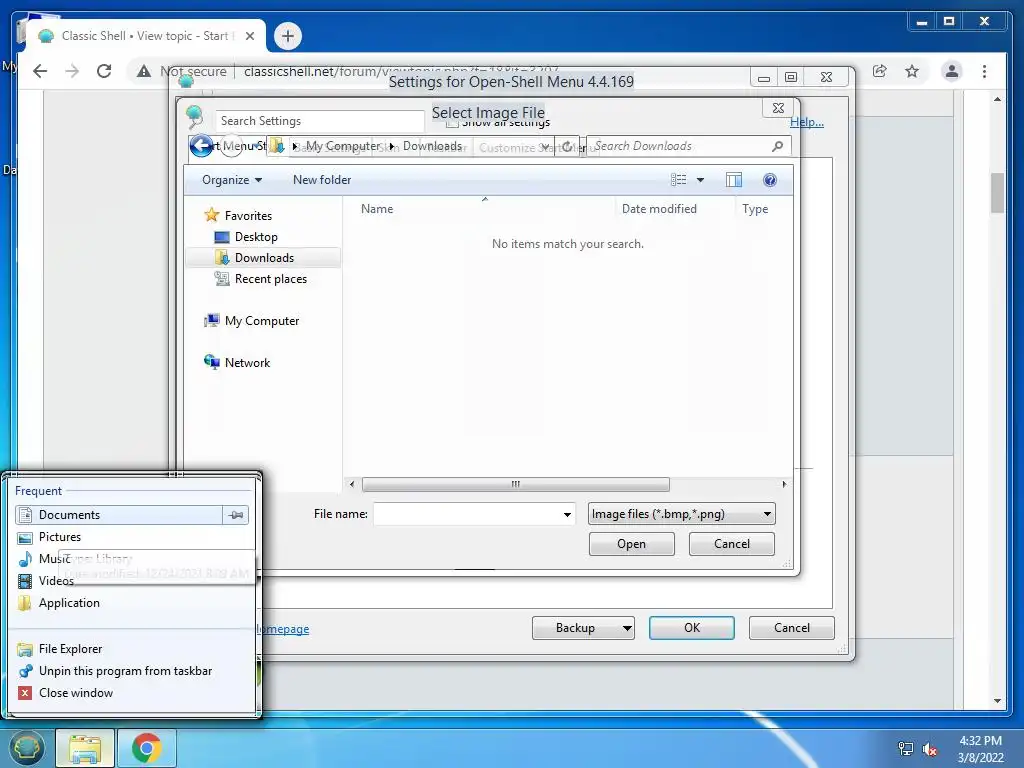Viewport: 1024px width, 768px height.
Task: Click the Downloads breadcrumb segment
Action: (432, 146)
